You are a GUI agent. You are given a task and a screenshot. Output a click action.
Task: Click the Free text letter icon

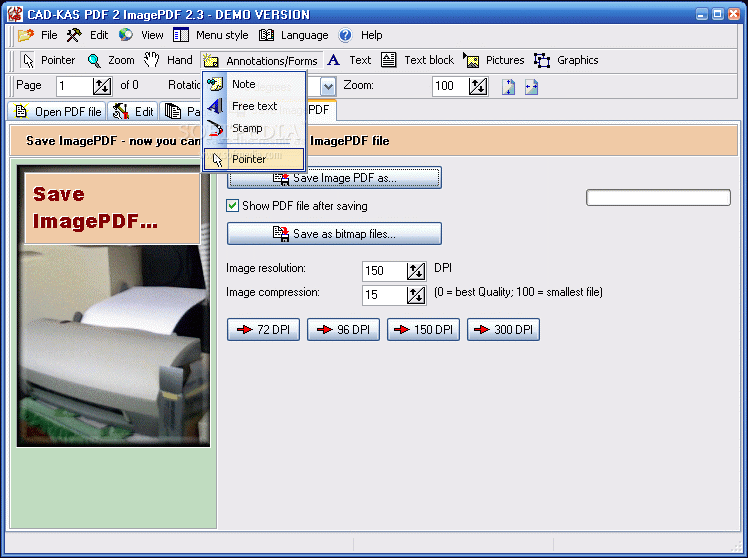[x=215, y=106]
